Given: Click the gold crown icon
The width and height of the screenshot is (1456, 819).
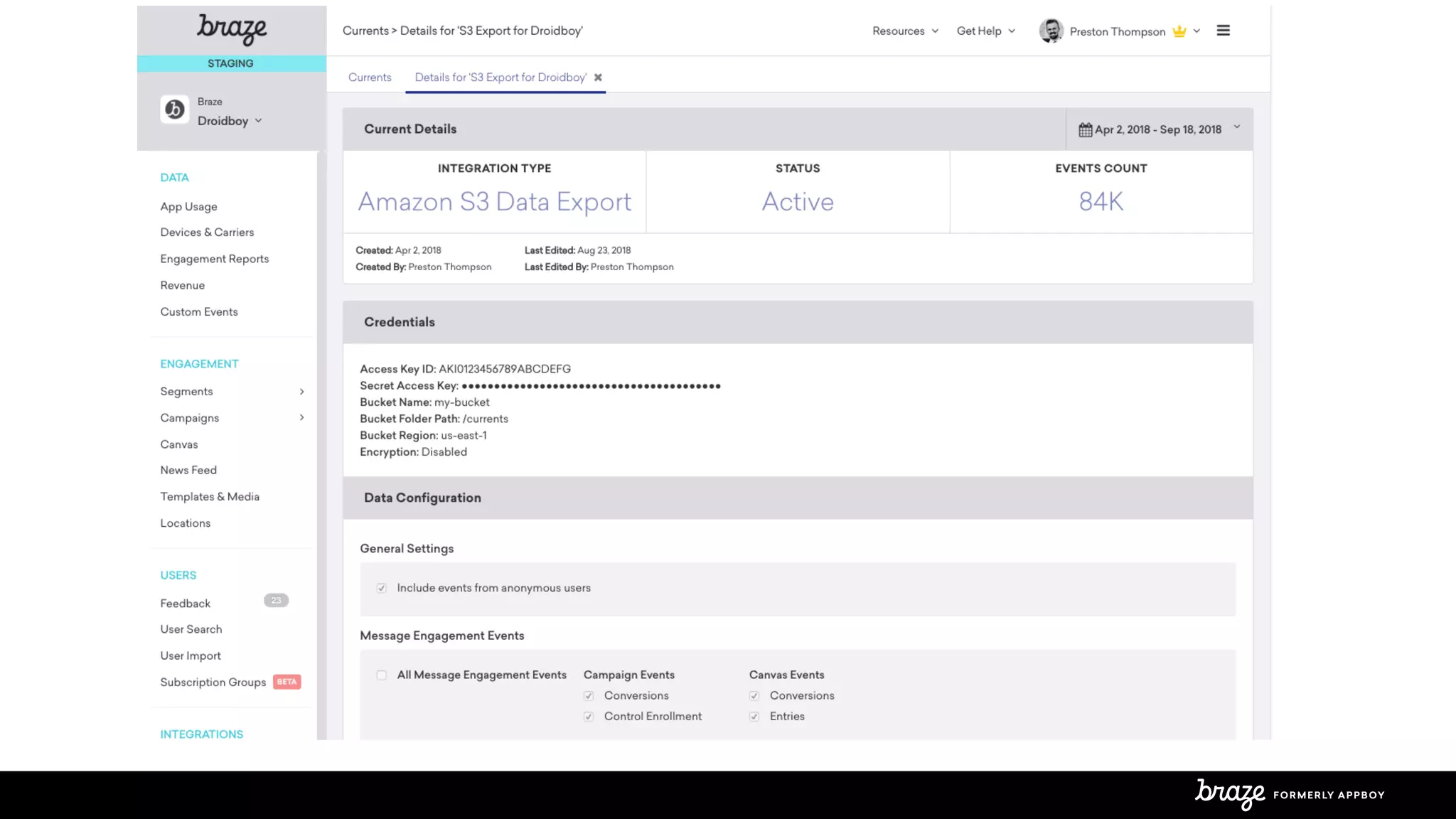Looking at the screenshot, I should tap(1179, 31).
